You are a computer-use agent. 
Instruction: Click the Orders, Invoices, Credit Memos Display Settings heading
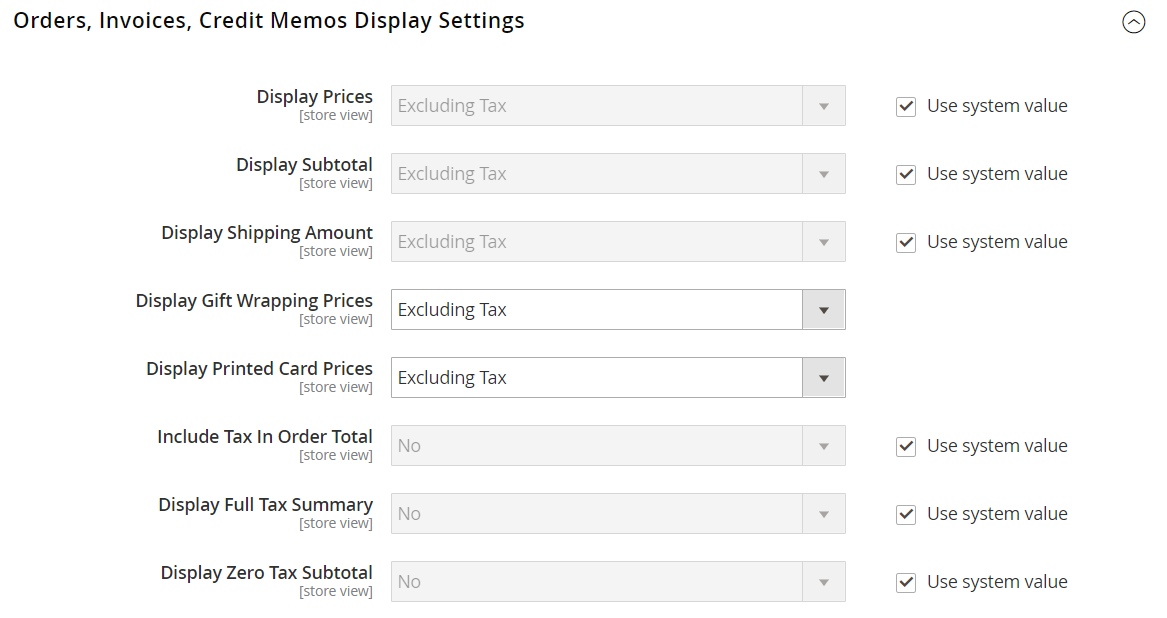(269, 21)
